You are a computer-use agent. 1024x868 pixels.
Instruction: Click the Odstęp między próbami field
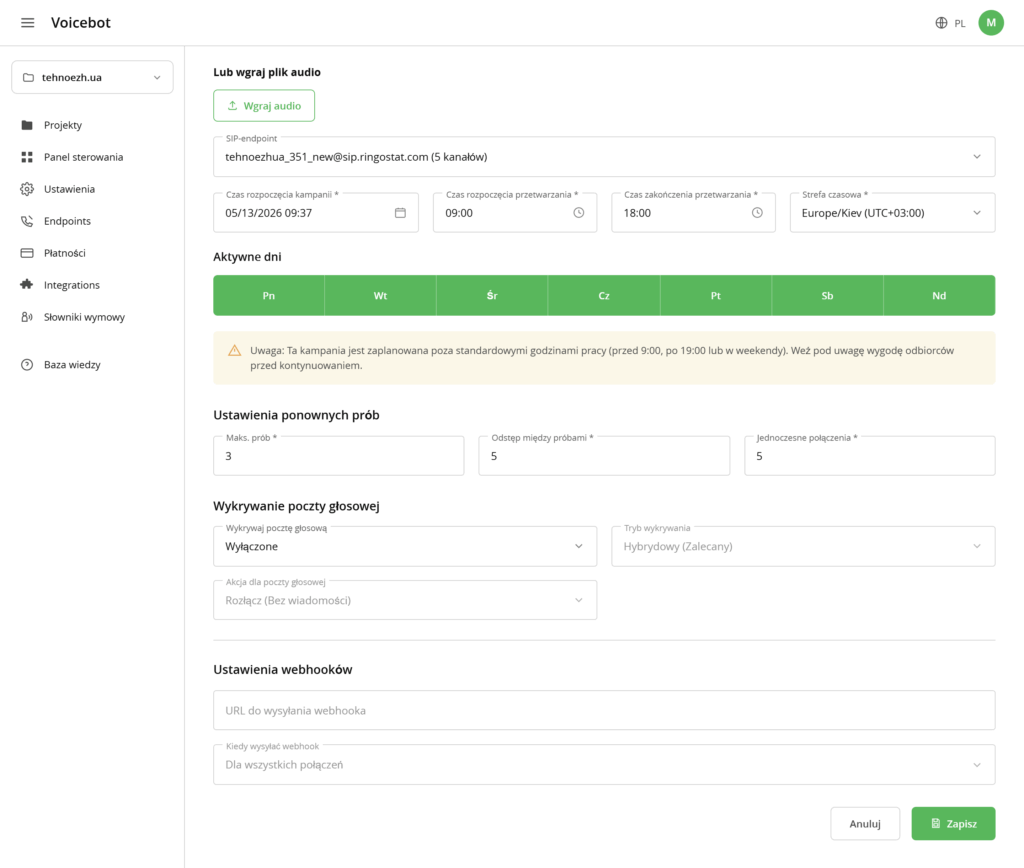(604, 456)
